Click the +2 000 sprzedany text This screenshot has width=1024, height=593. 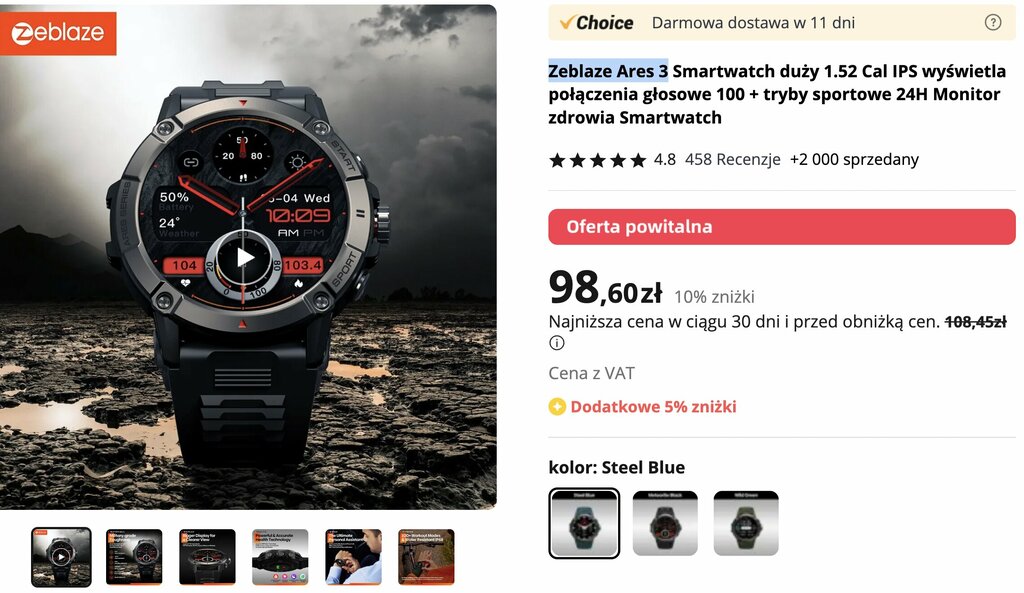point(854,159)
